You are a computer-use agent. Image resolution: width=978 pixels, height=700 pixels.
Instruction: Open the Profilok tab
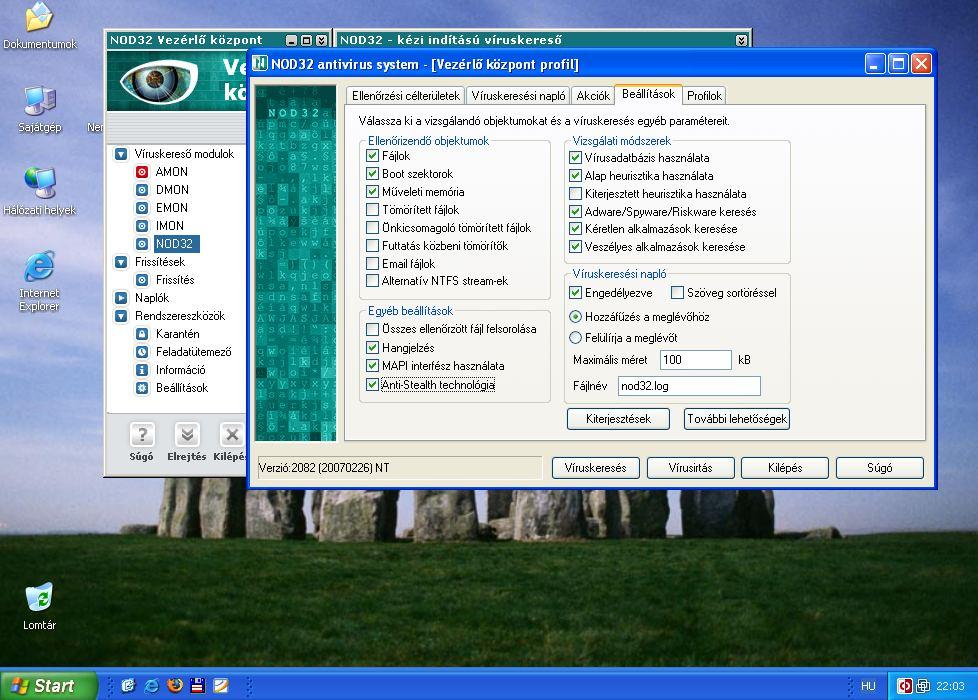[704, 96]
